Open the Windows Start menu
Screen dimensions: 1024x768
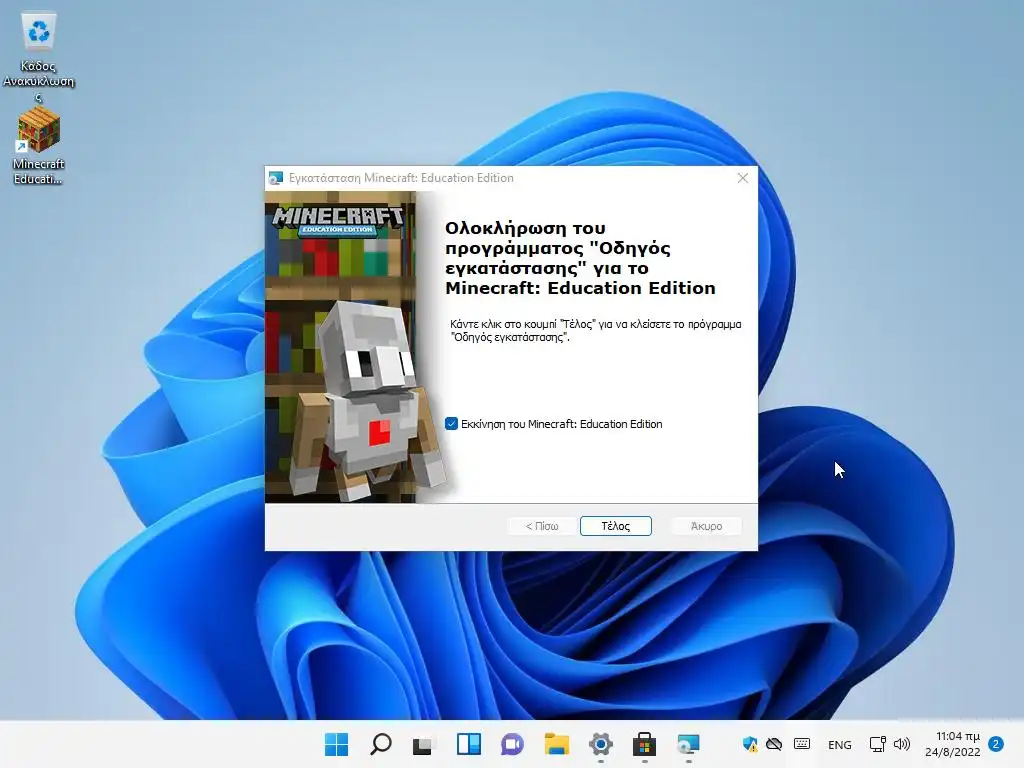[x=336, y=744]
